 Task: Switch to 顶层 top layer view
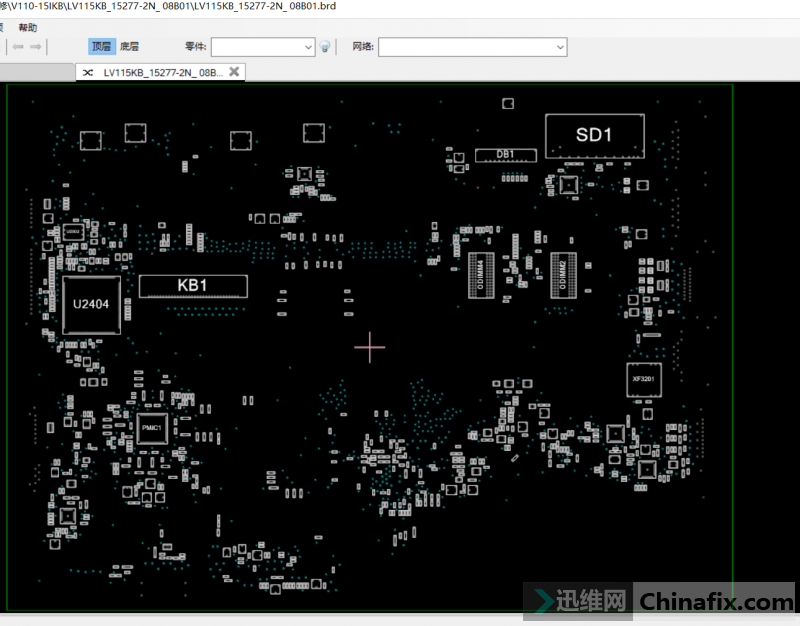(x=101, y=47)
